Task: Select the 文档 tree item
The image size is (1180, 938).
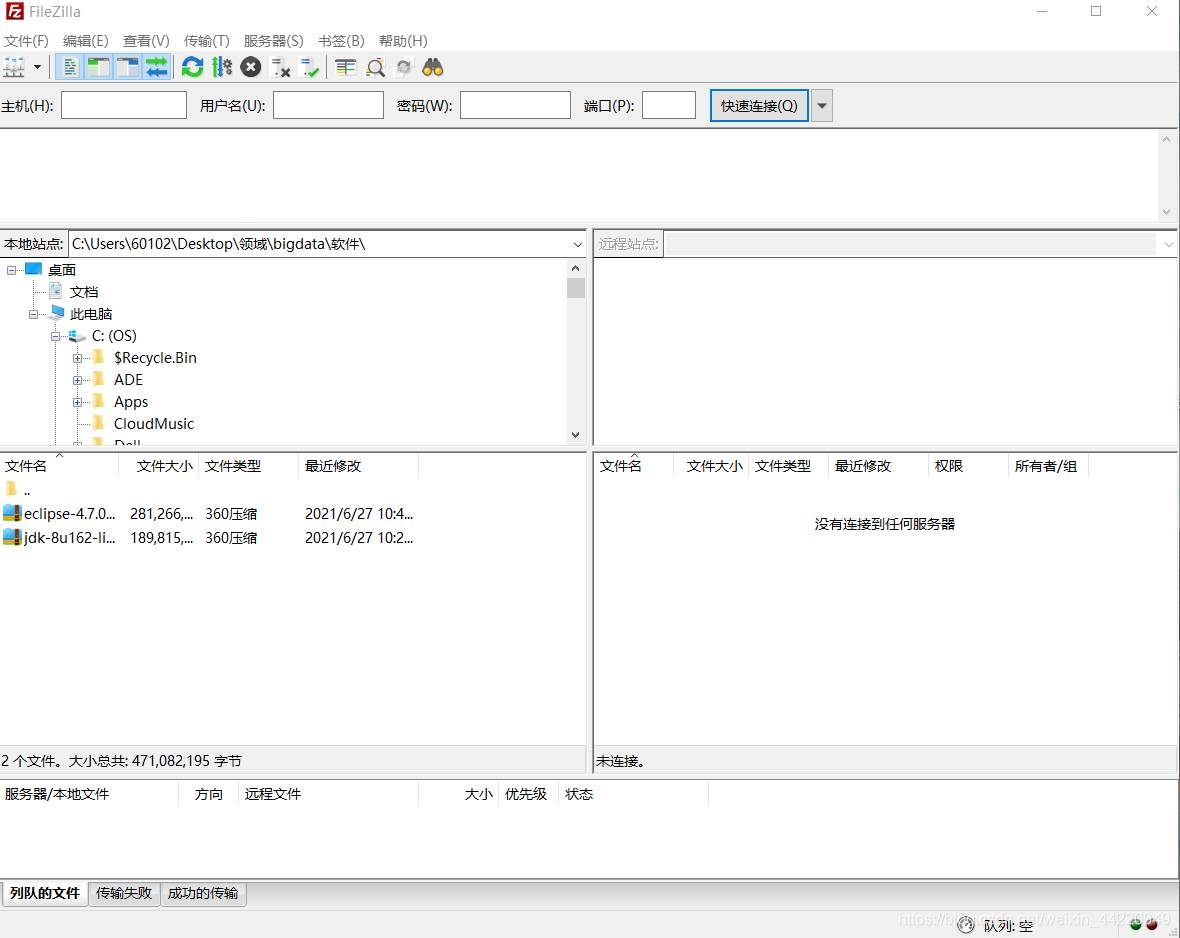Action: click(84, 292)
